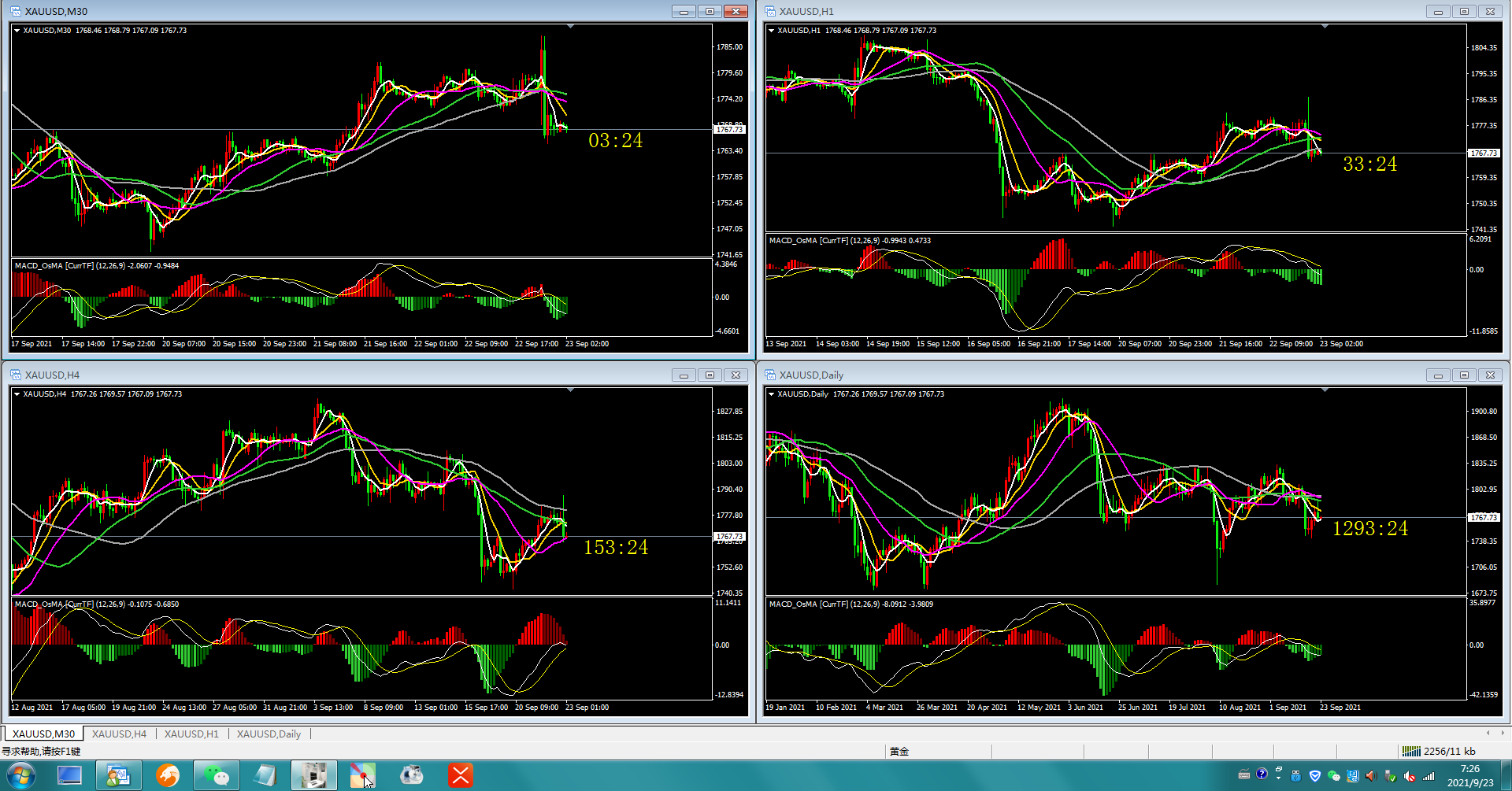Launch the orange cheetah browser from taskbar
1512x791 pixels.
pos(167,775)
